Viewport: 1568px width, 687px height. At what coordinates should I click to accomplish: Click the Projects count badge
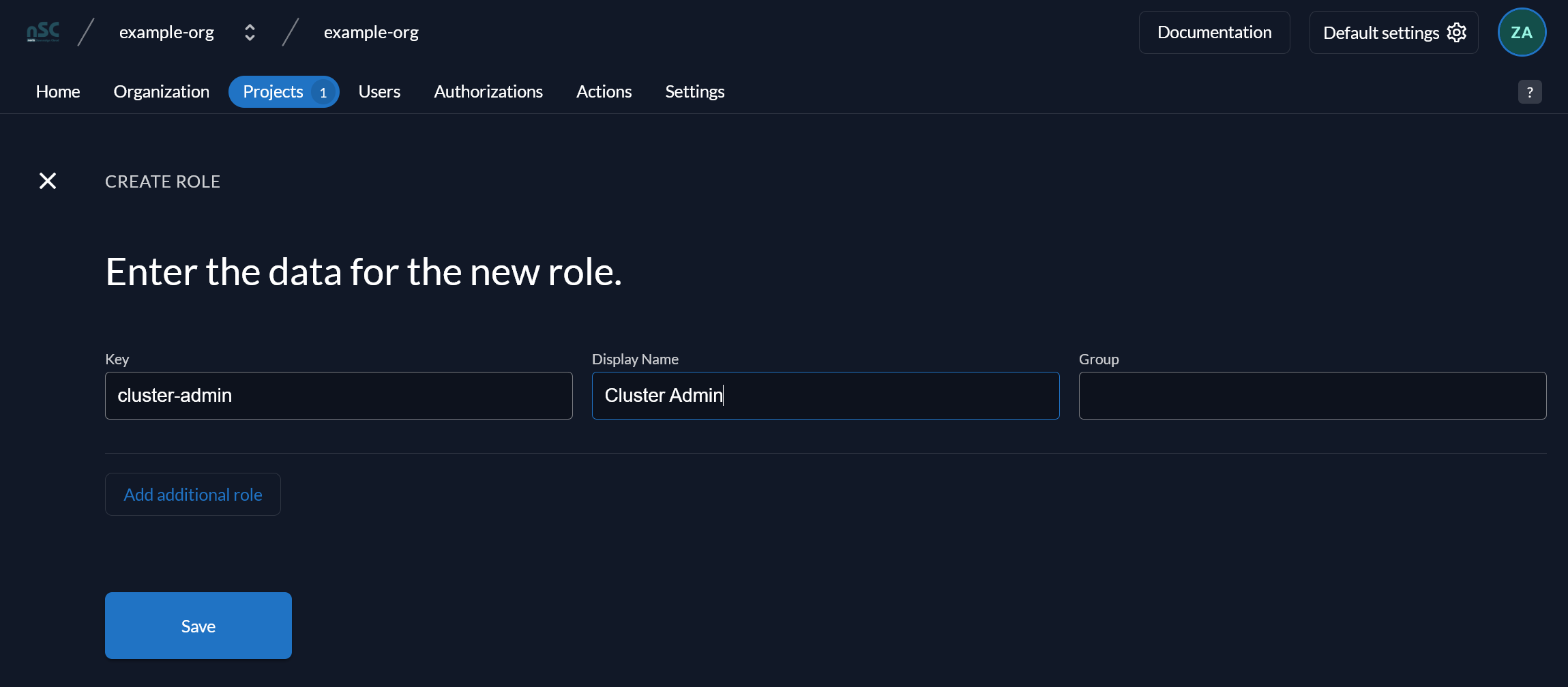tap(323, 92)
